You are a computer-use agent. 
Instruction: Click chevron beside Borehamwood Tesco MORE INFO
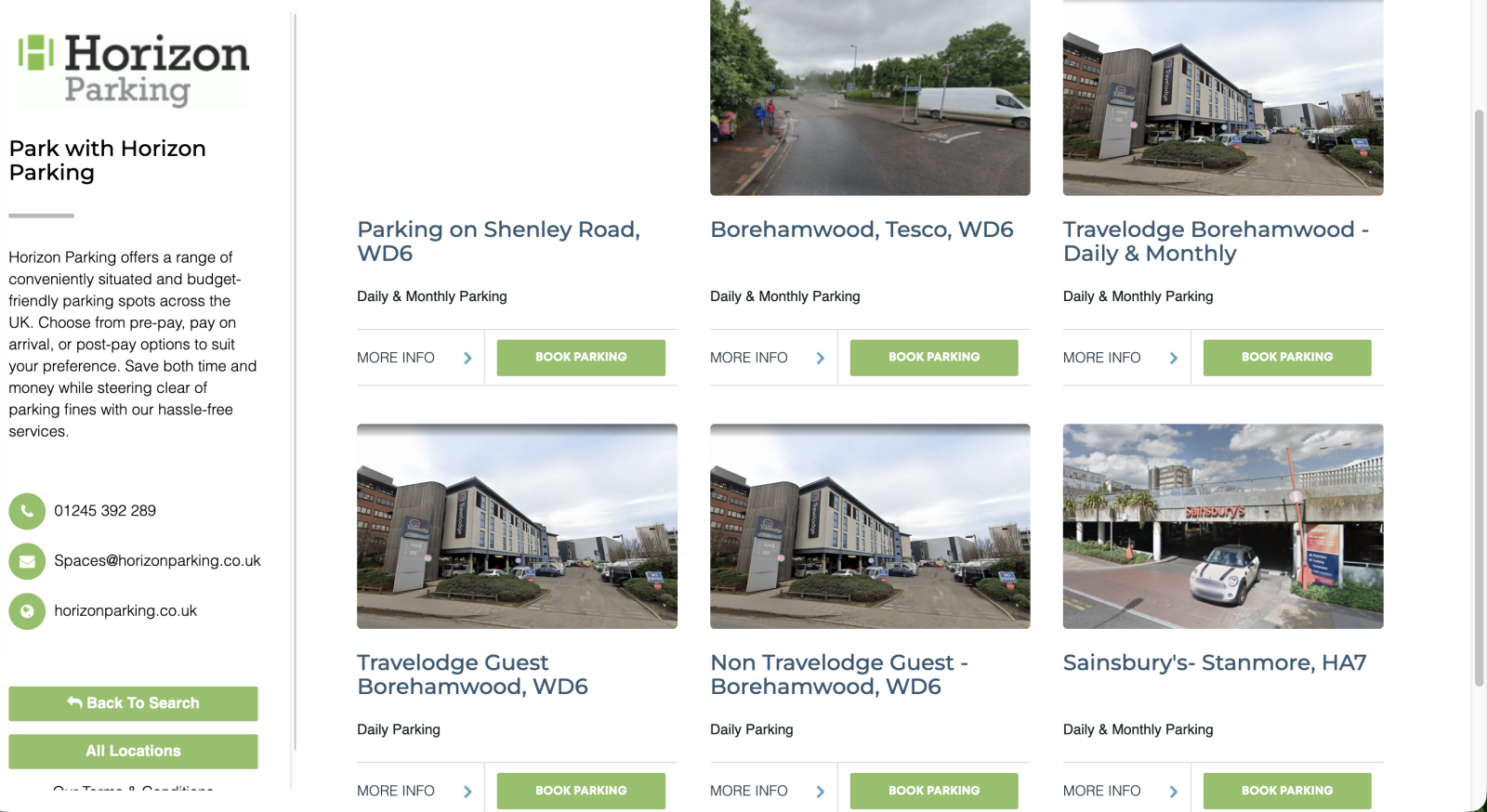point(821,358)
